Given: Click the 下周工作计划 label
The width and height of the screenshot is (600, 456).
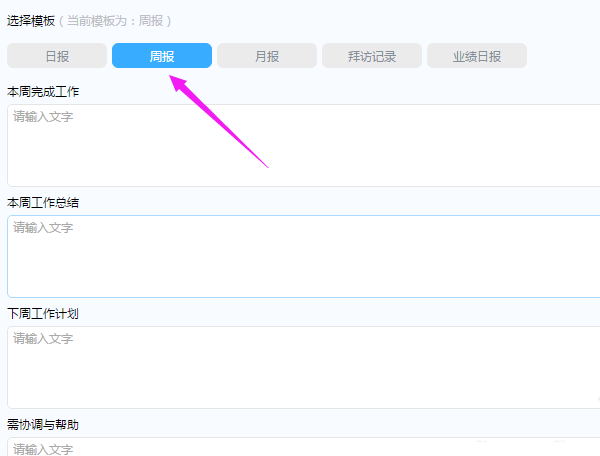Looking at the screenshot, I should (43, 314).
